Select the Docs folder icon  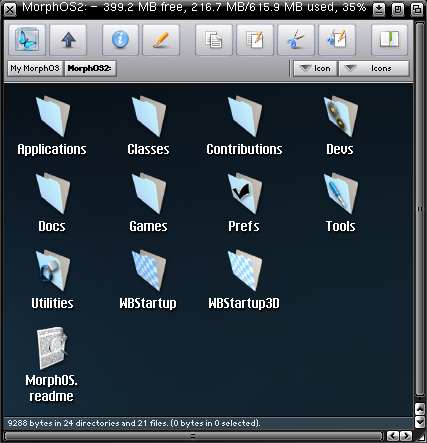(x=53, y=194)
